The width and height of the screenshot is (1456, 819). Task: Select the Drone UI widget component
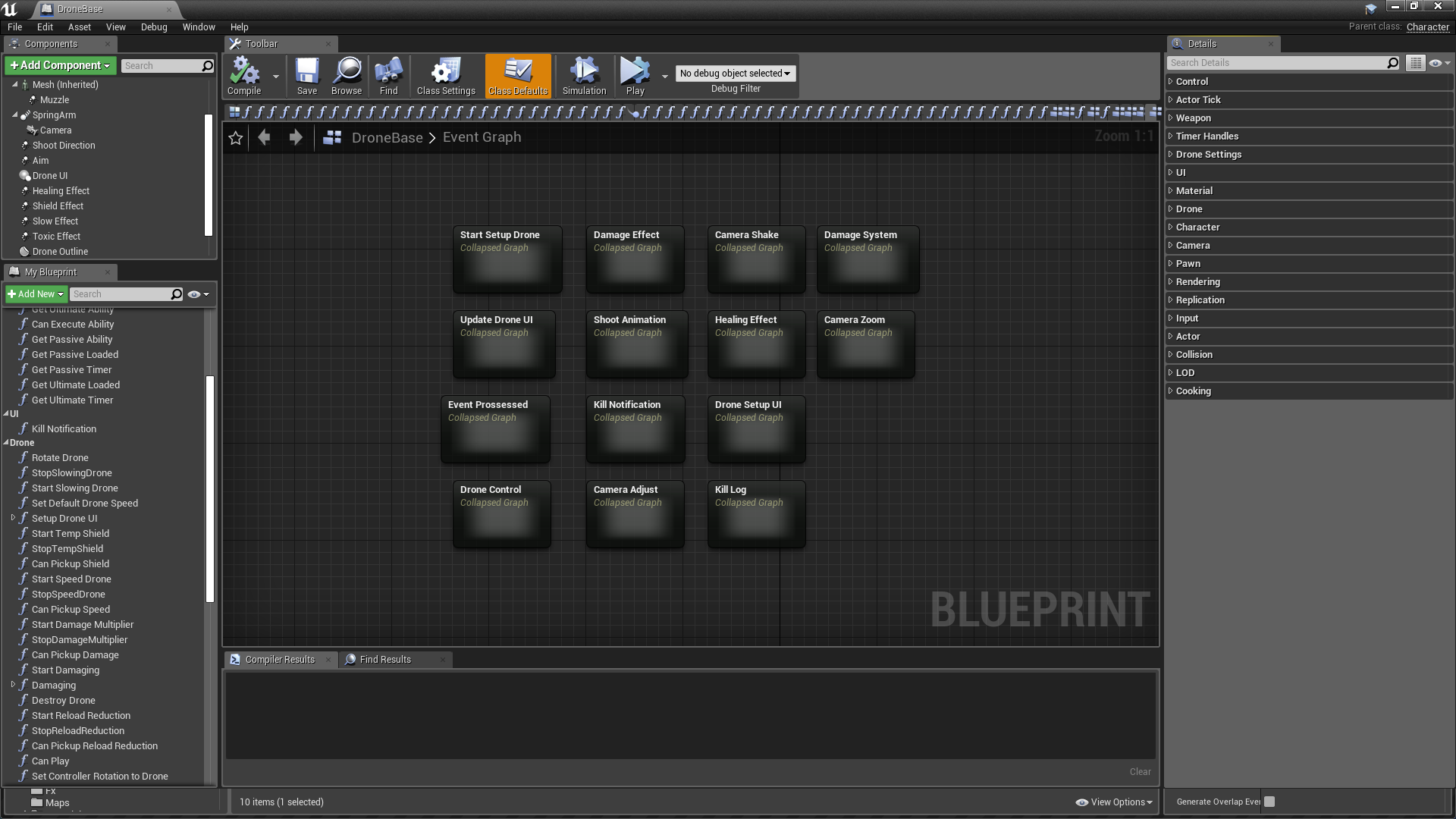pos(49,176)
